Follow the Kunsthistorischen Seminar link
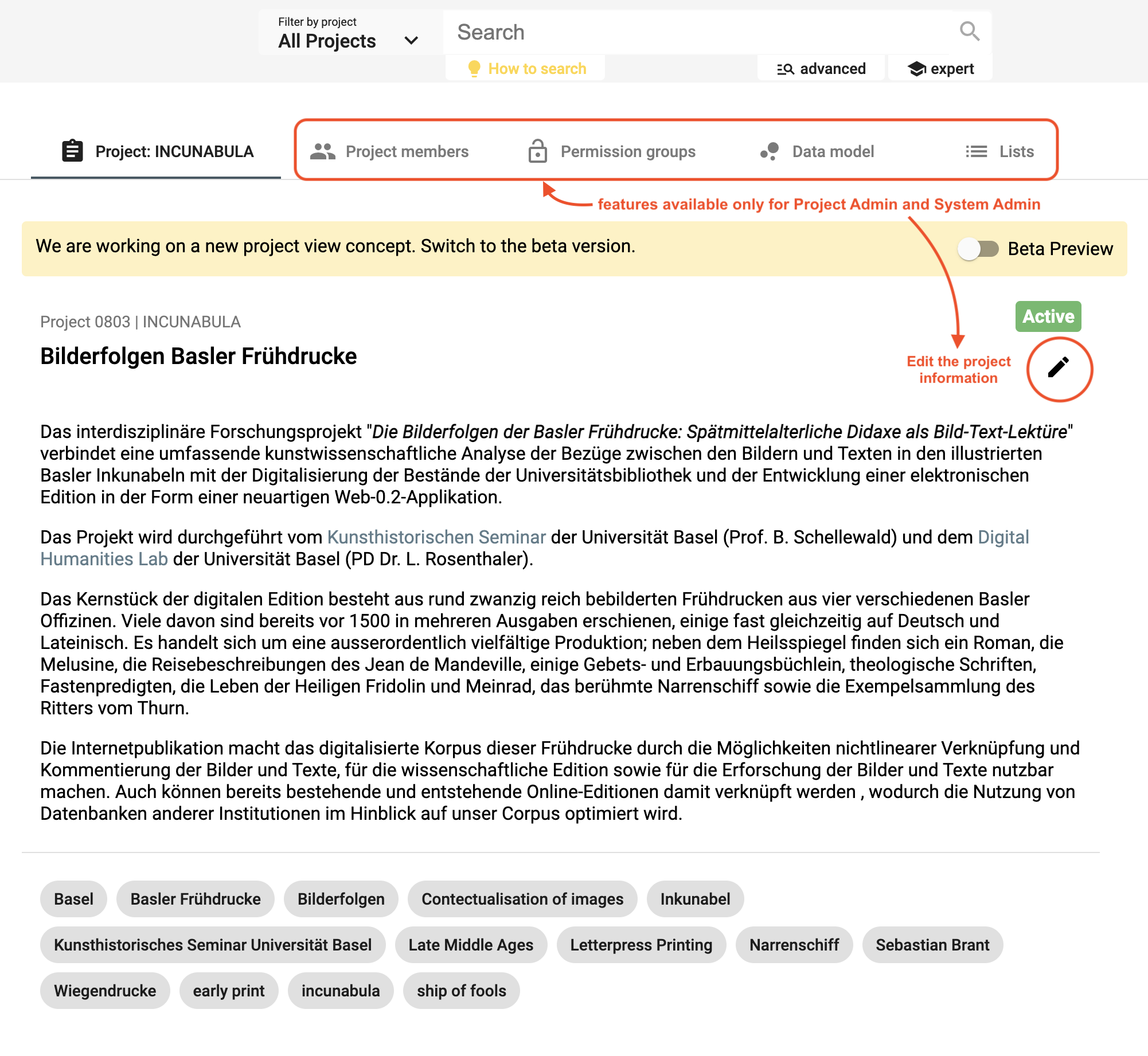Viewport: 1148px width, 1056px height. pos(436,537)
